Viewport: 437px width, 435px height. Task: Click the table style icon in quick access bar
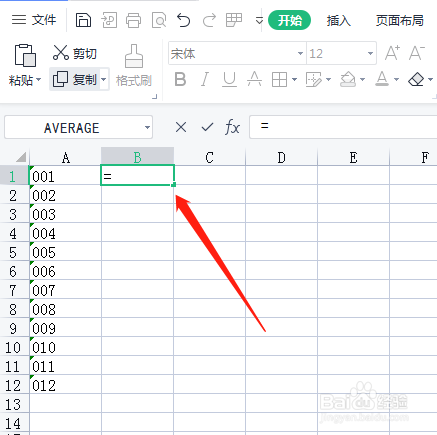234,20
